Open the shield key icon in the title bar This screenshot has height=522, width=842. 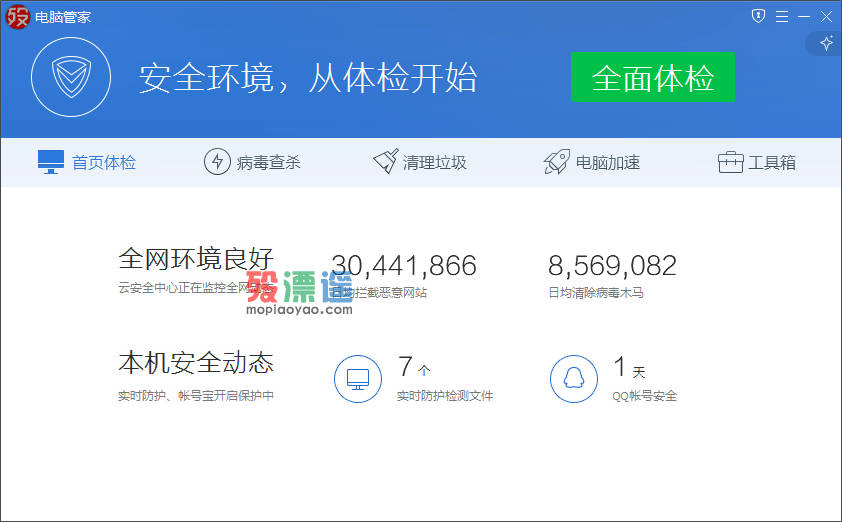[758, 16]
